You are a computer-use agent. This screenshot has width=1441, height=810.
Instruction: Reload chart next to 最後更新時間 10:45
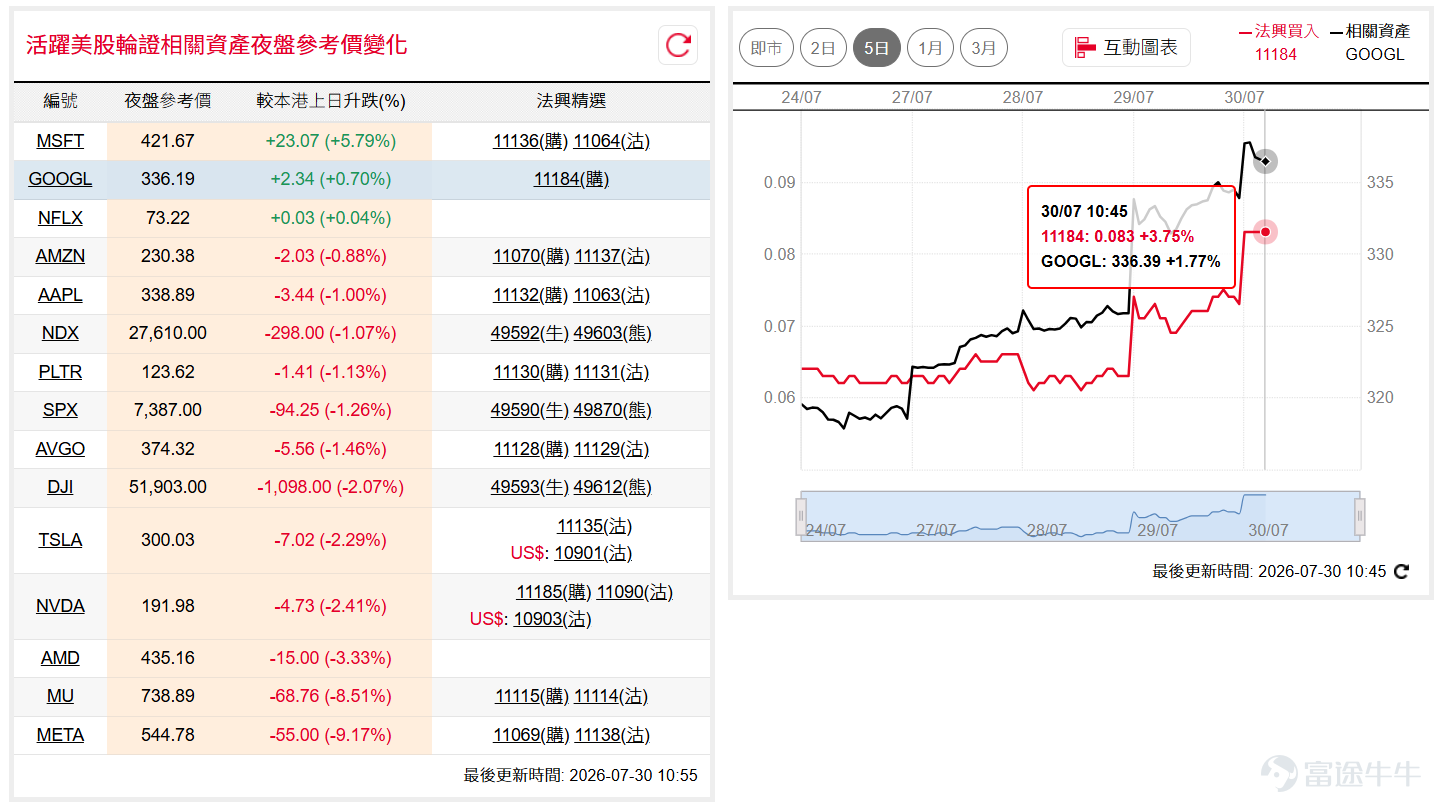point(1401,572)
